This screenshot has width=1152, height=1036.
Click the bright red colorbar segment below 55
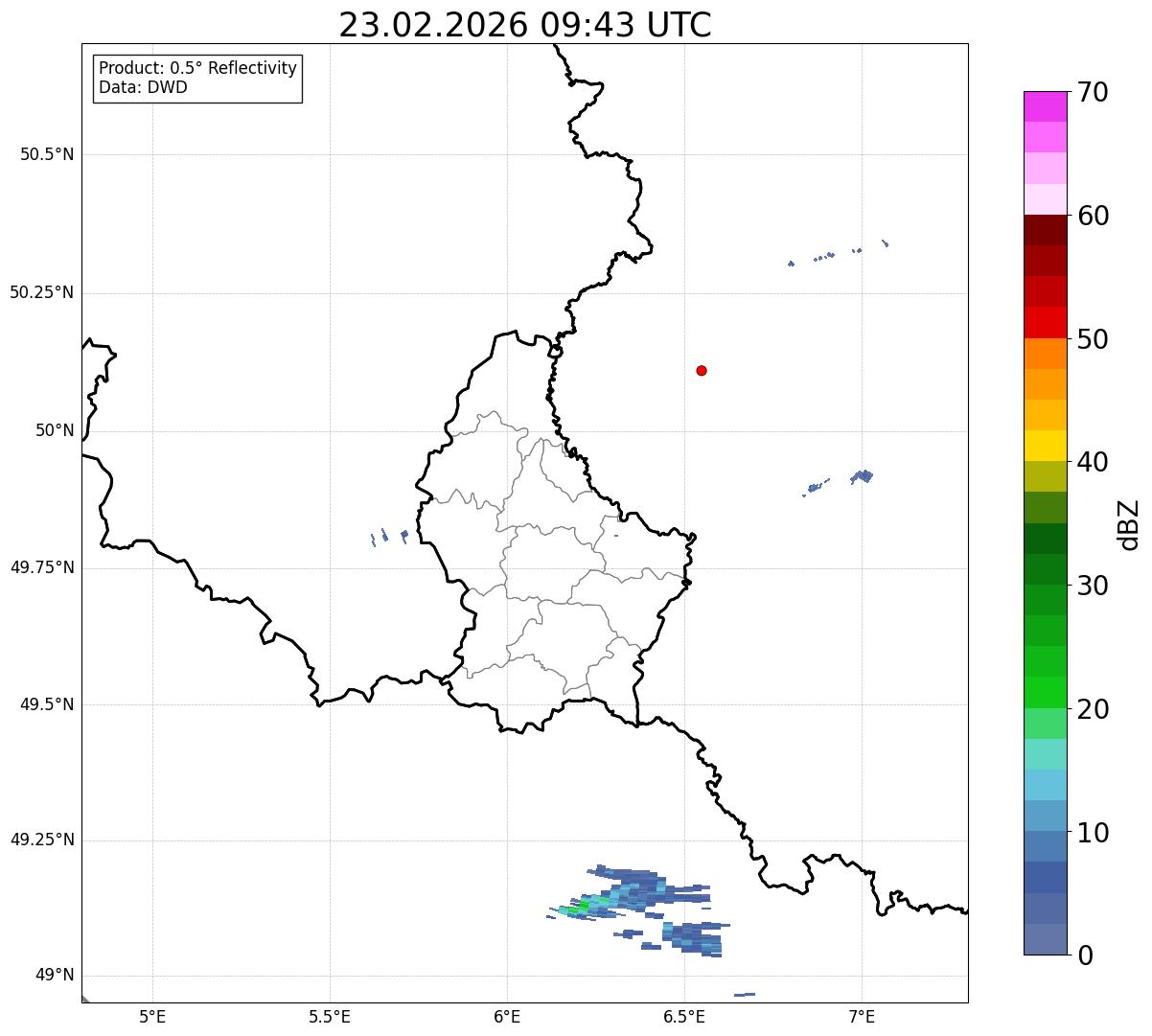point(1045,322)
